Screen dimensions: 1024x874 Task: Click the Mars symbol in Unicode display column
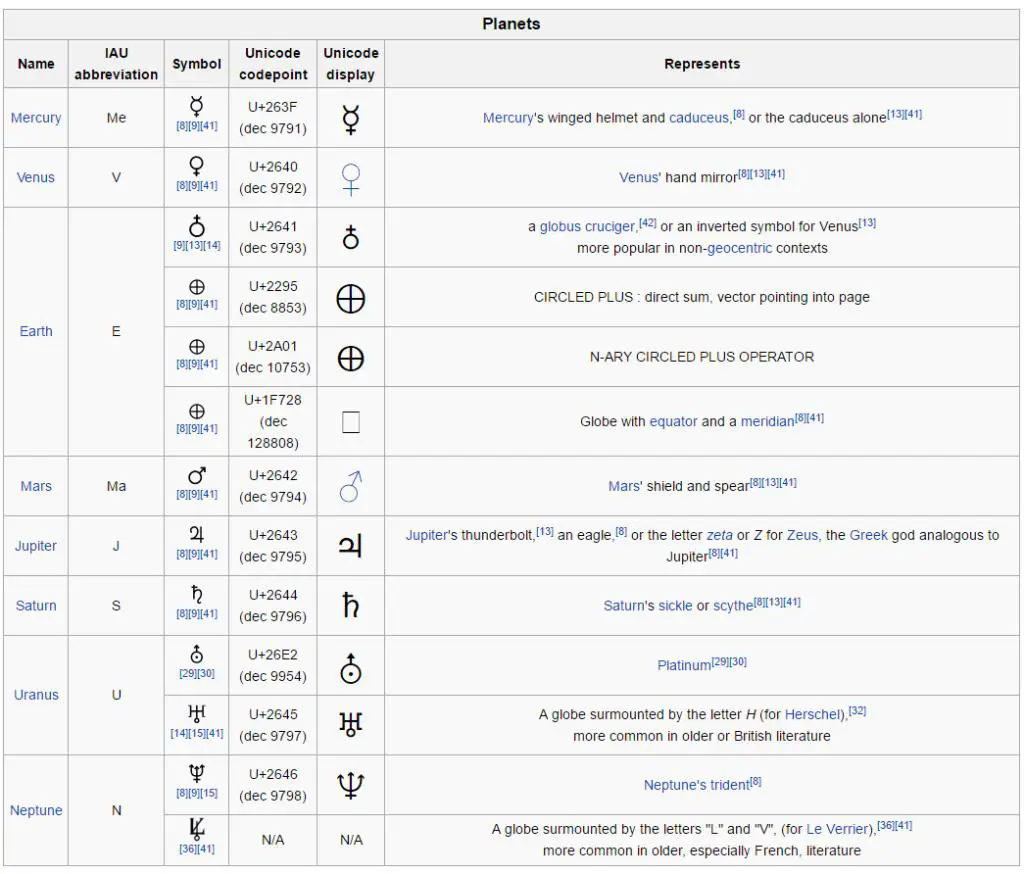(350, 486)
